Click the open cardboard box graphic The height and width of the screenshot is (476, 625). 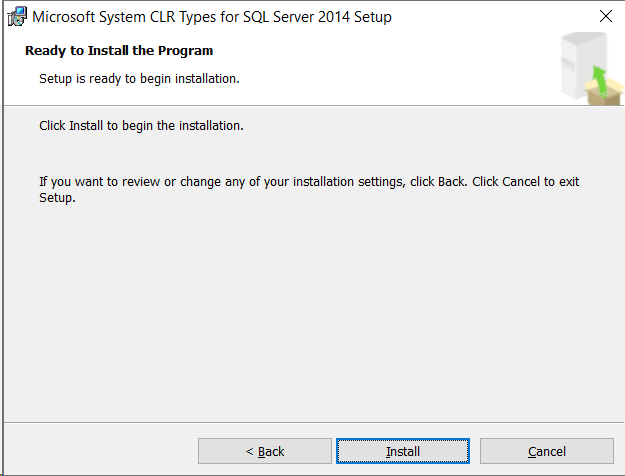tap(604, 92)
